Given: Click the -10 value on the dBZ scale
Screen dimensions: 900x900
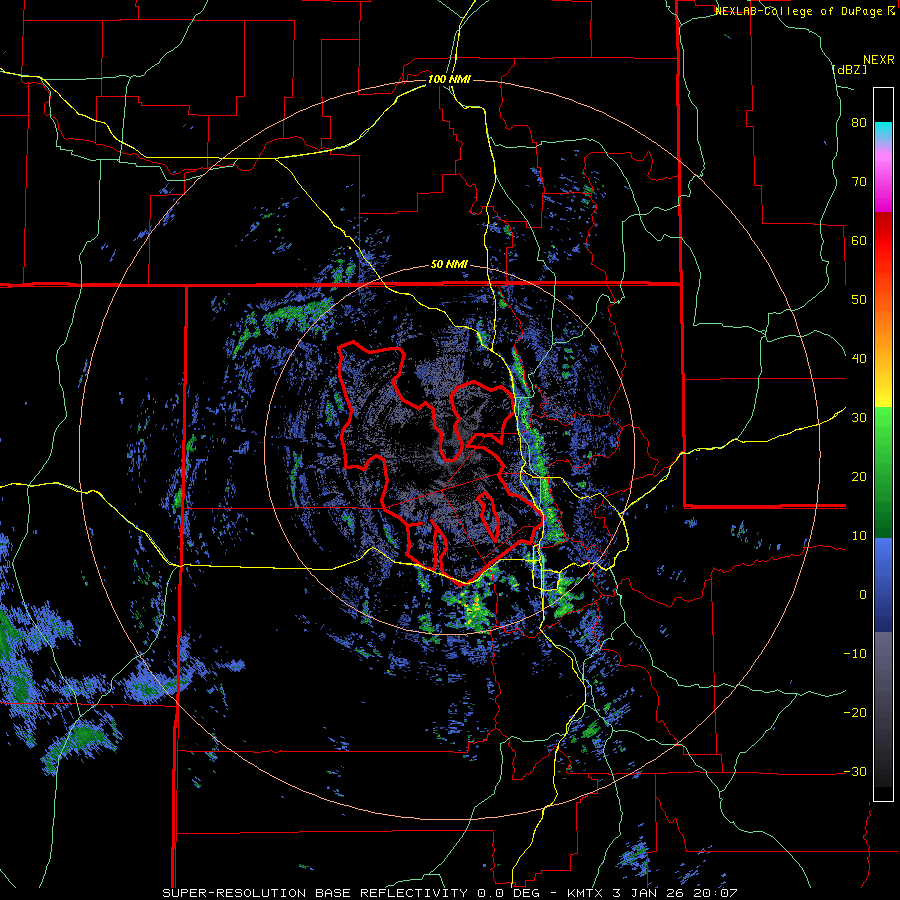Looking at the screenshot, I should pos(855,653).
